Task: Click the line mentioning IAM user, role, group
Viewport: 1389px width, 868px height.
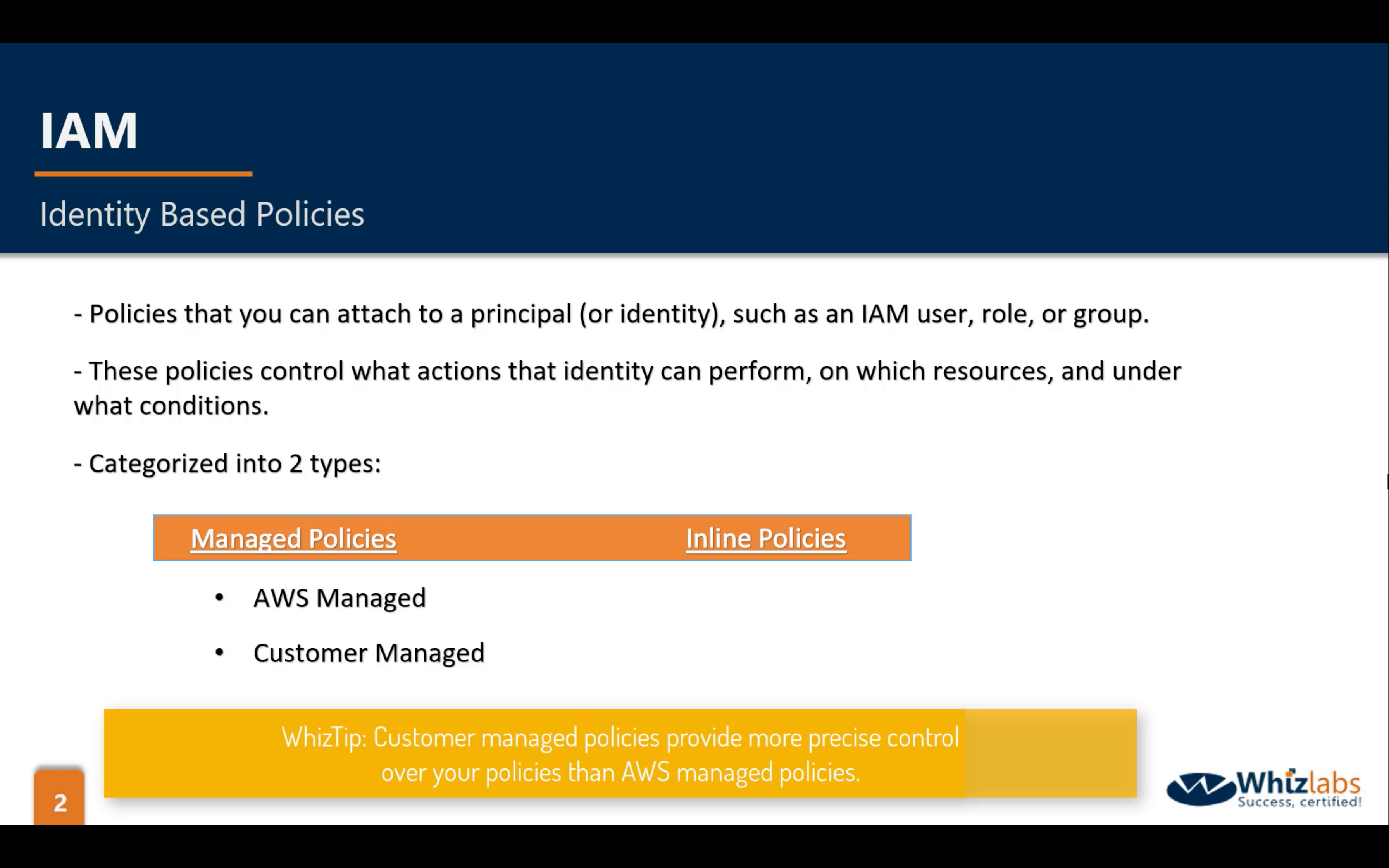Action: [x=611, y=314]
